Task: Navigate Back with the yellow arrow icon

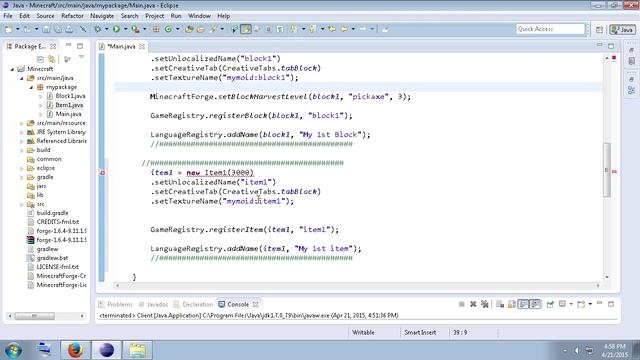Action: (x=344, y=29)
